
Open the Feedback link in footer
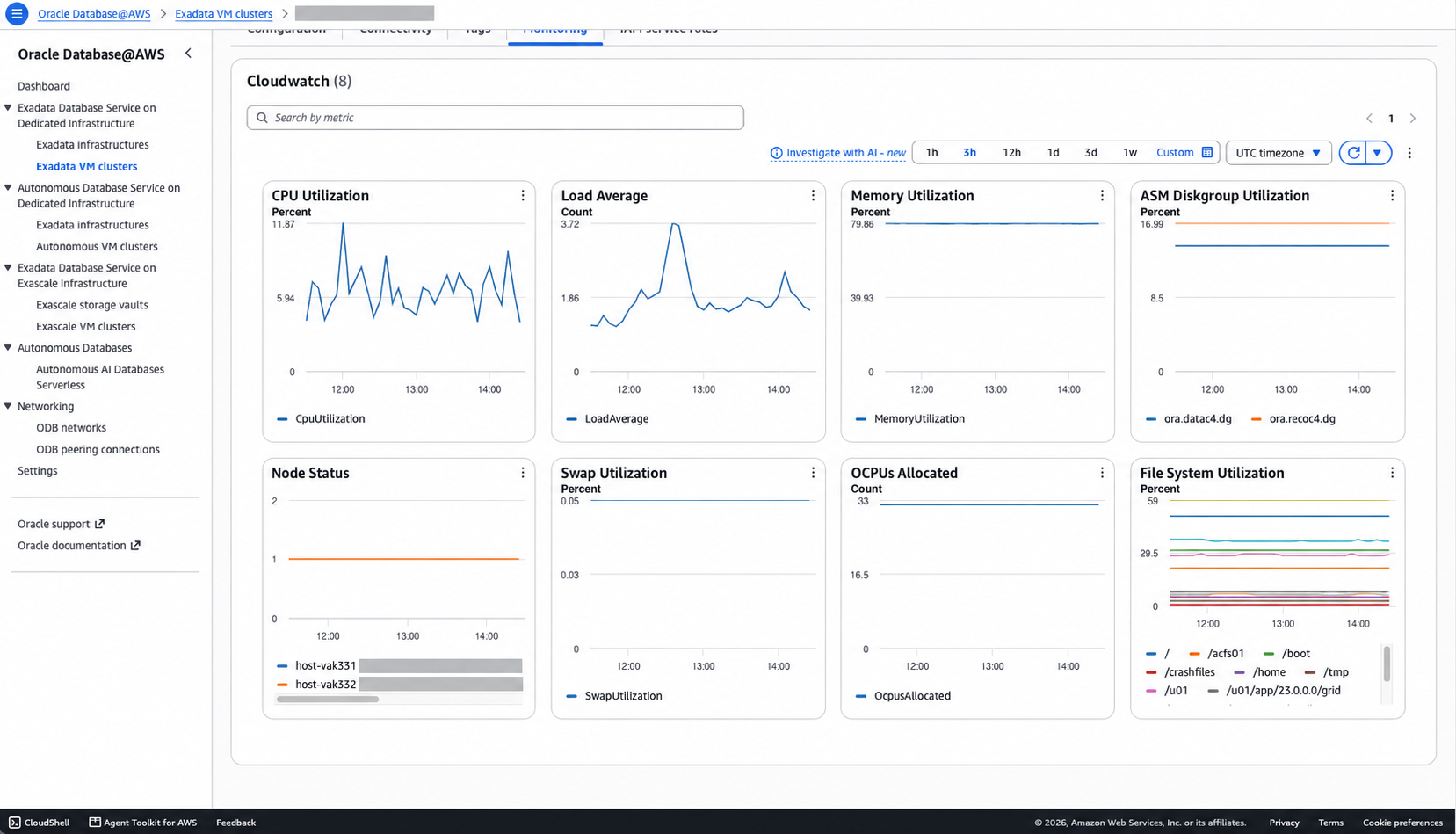(235, 823)
